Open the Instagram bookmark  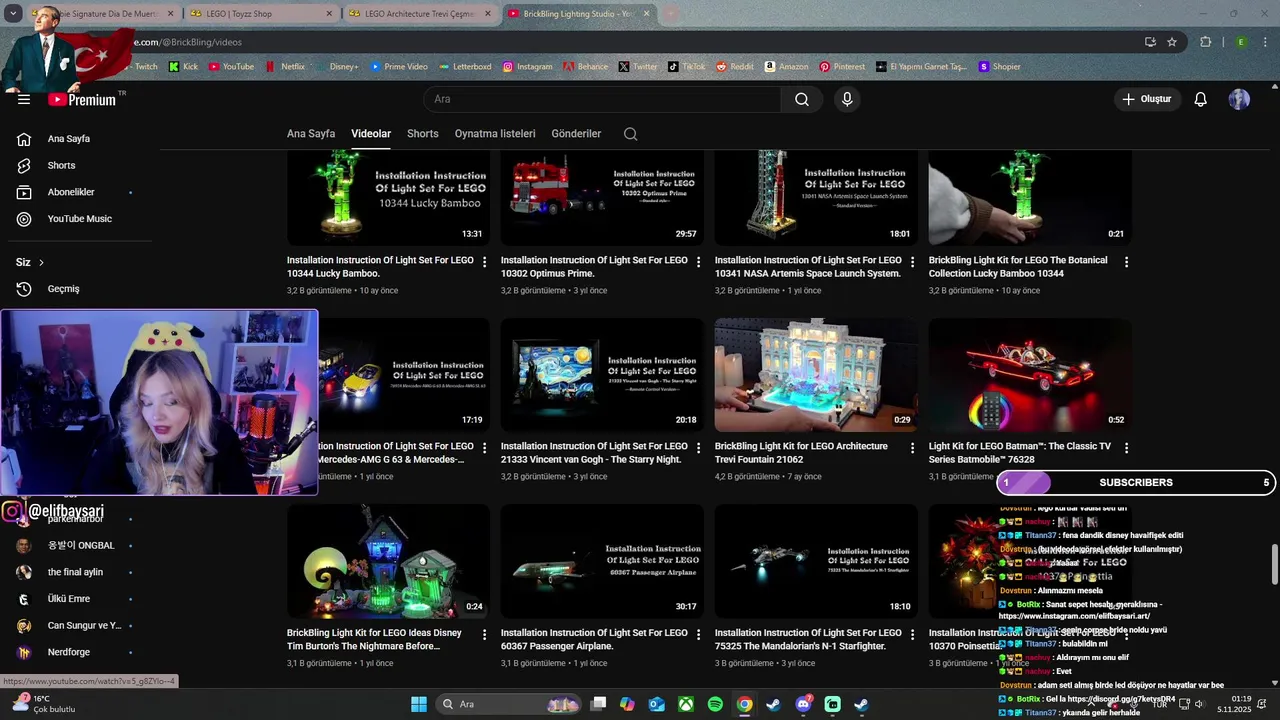(527, 66)
